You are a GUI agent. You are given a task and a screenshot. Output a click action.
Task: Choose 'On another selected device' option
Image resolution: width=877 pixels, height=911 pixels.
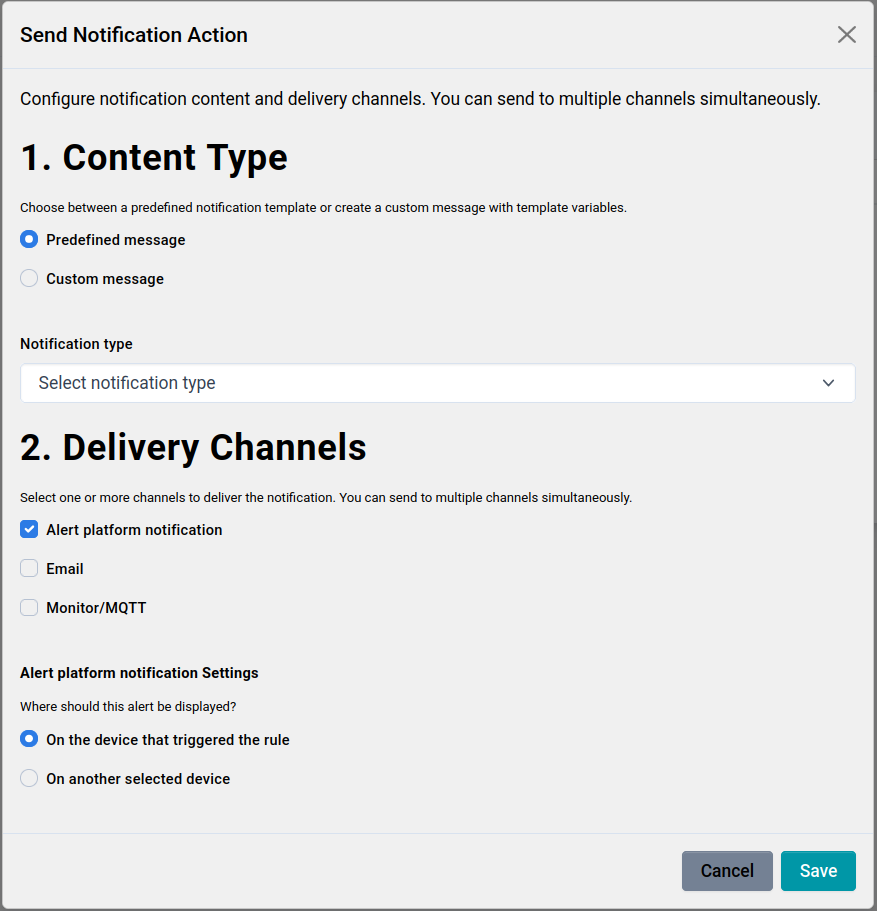coord(30,779)
